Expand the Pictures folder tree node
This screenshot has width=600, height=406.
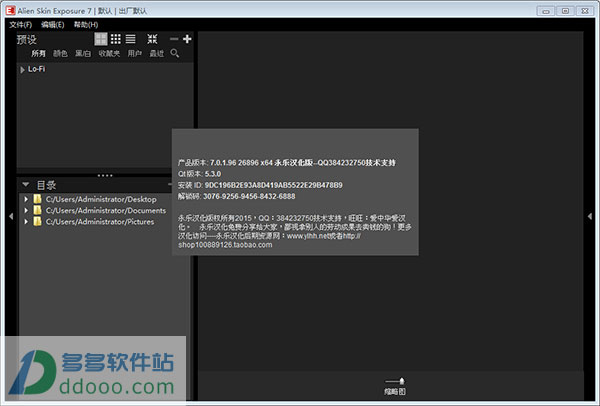coord(26,222)
